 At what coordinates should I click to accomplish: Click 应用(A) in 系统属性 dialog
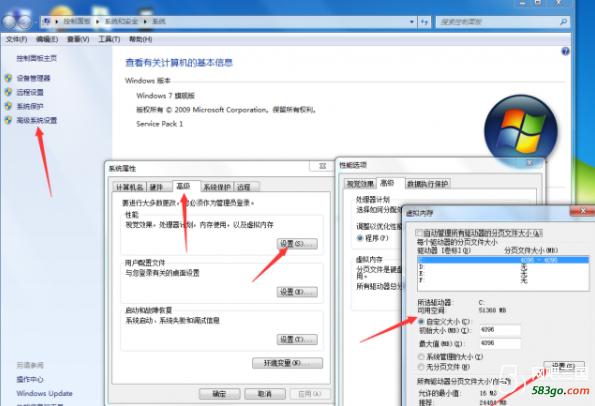(x=310, y=394)
